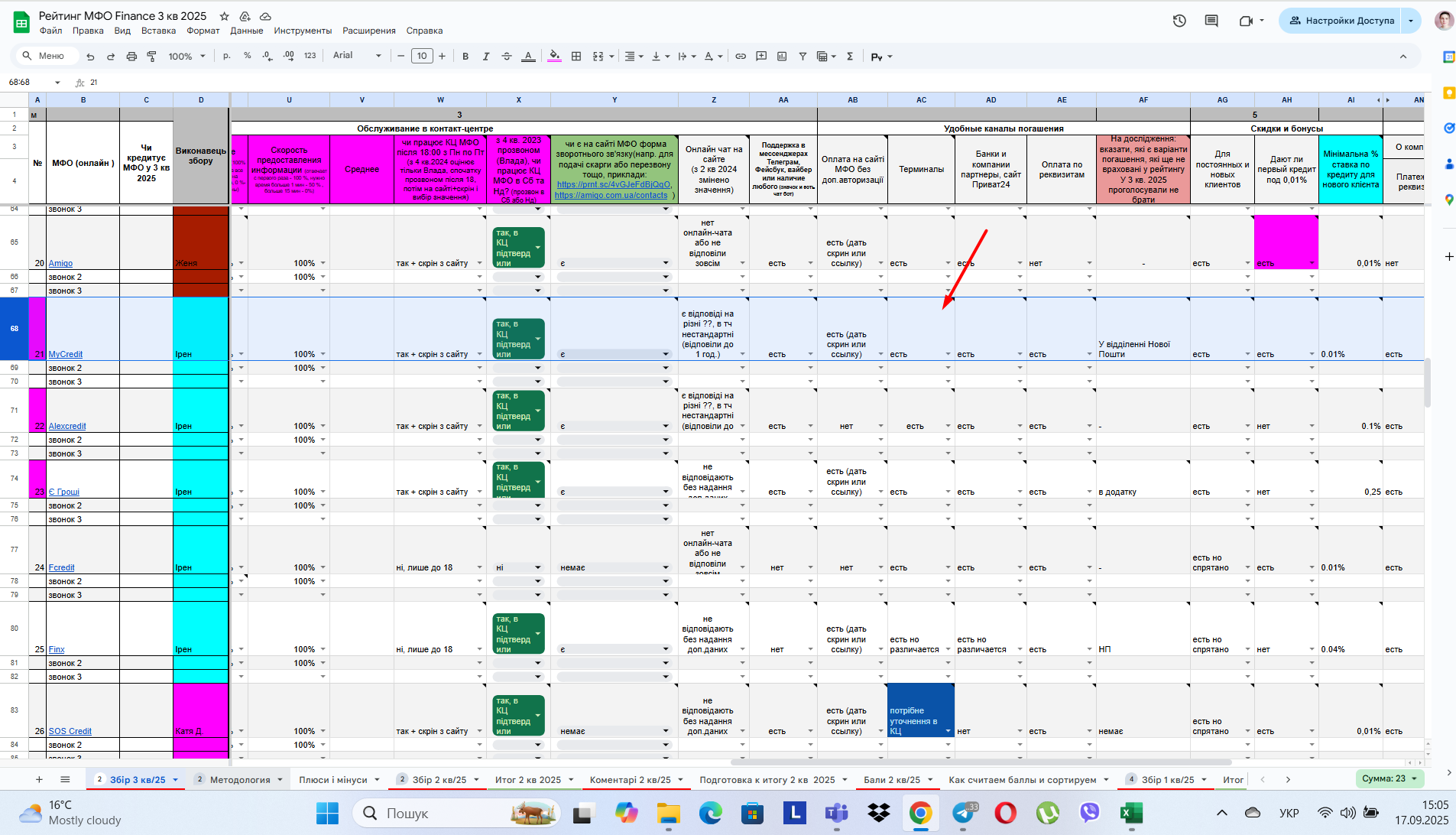
Task: Switch to Методология sheet tab
Action: coord(240,780)
